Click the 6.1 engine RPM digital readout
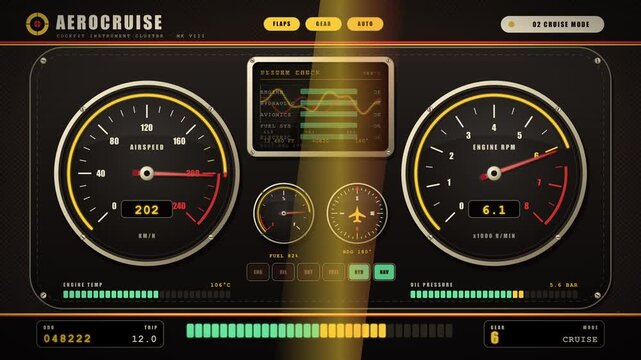Image resolution: width=641 pixels, height=360 pixels. tap(494, 210)
